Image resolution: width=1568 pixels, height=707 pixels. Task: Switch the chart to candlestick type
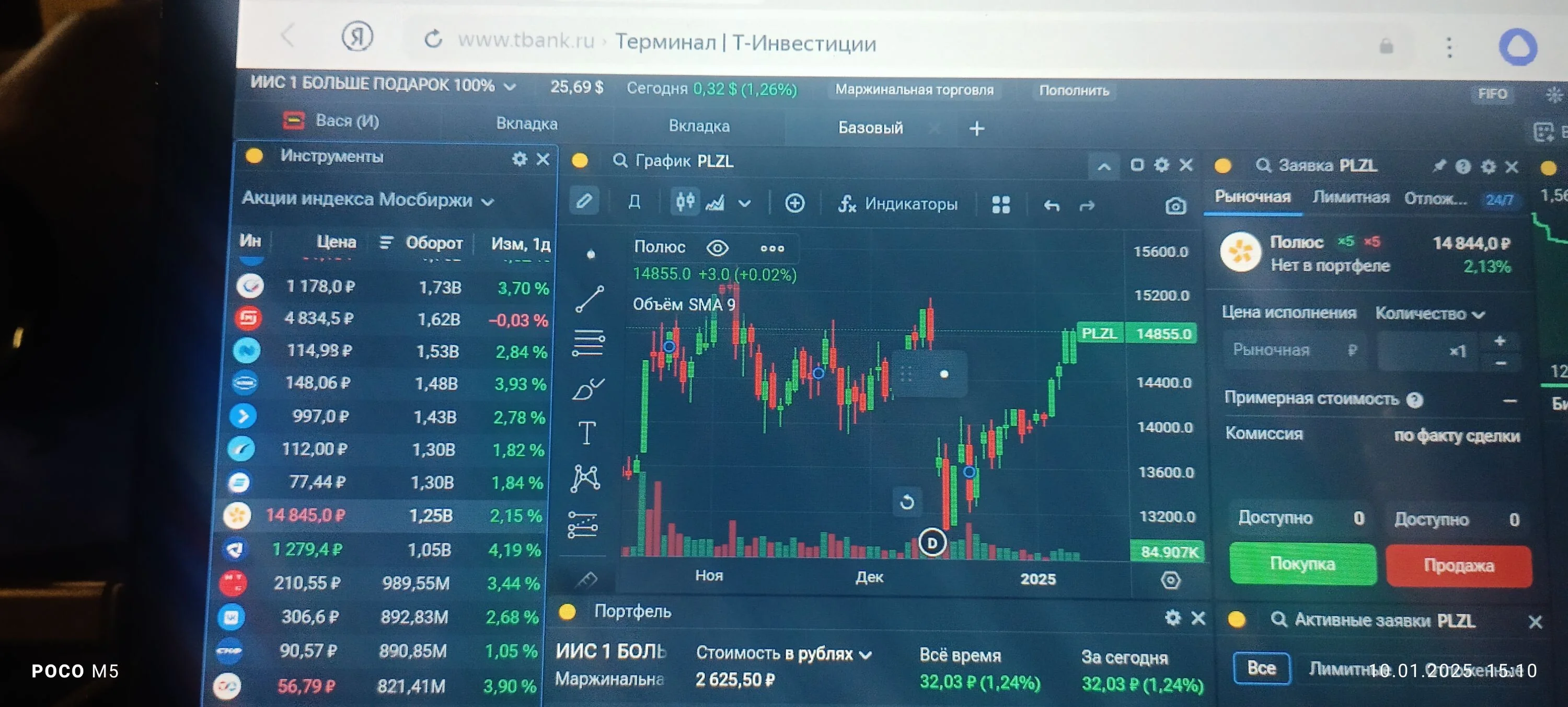[685, 201]
